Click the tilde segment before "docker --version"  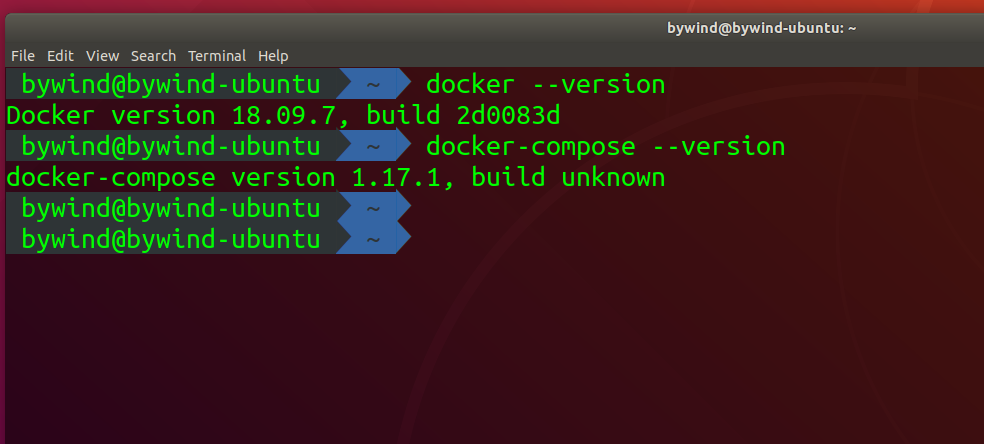coord(372,84)
